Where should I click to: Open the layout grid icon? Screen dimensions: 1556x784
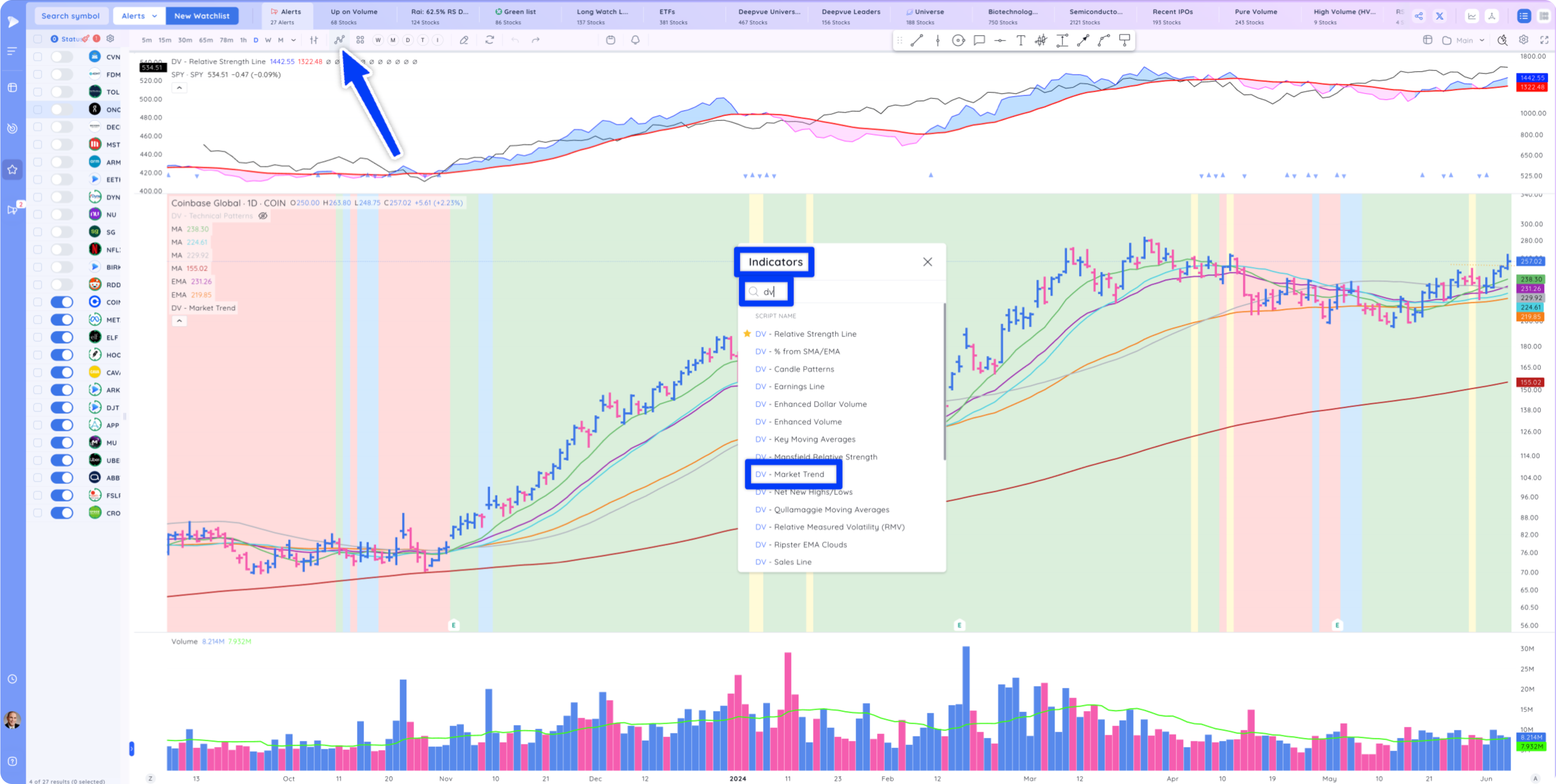tap(360, 40)
